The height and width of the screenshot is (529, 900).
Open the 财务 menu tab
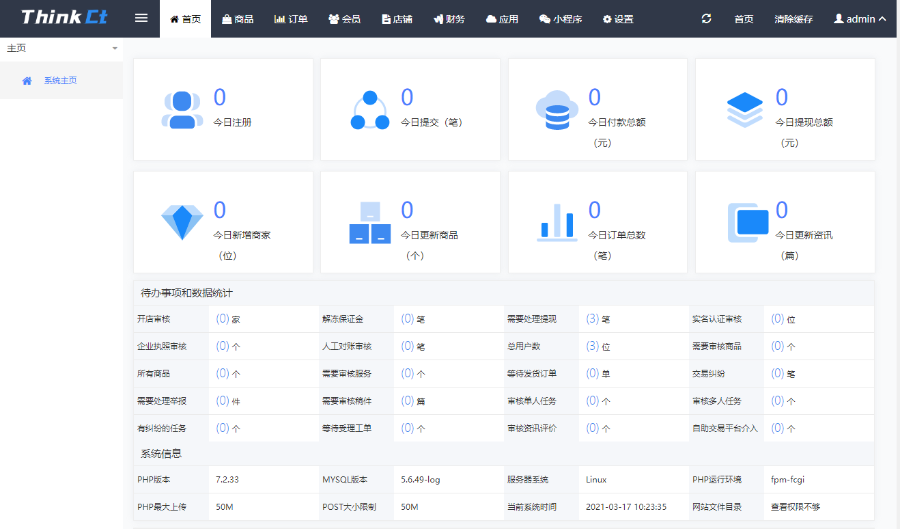(449, 19)
